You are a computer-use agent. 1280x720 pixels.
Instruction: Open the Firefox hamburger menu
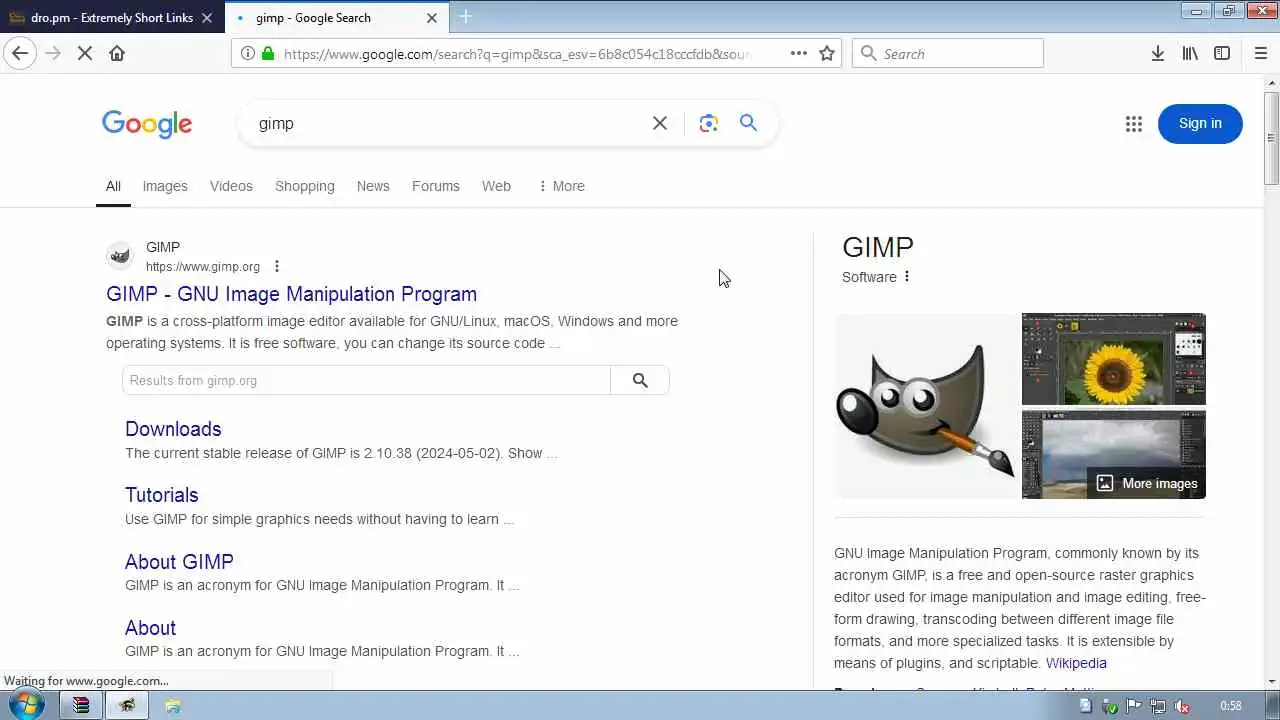pyautogui.click(x=1260, y=53)
